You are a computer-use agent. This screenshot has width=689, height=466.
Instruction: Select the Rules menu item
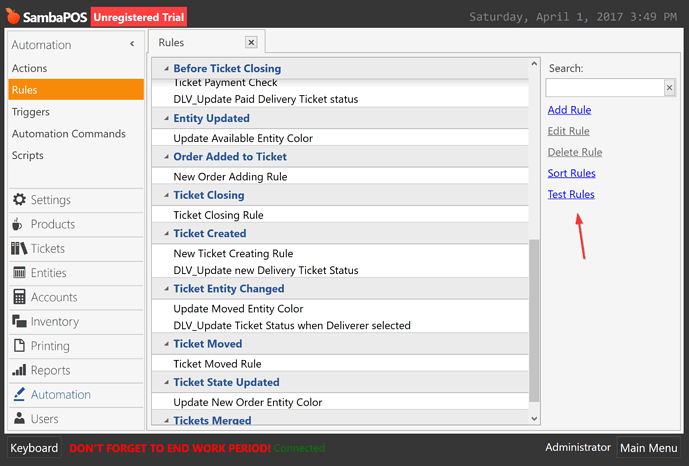76,90
